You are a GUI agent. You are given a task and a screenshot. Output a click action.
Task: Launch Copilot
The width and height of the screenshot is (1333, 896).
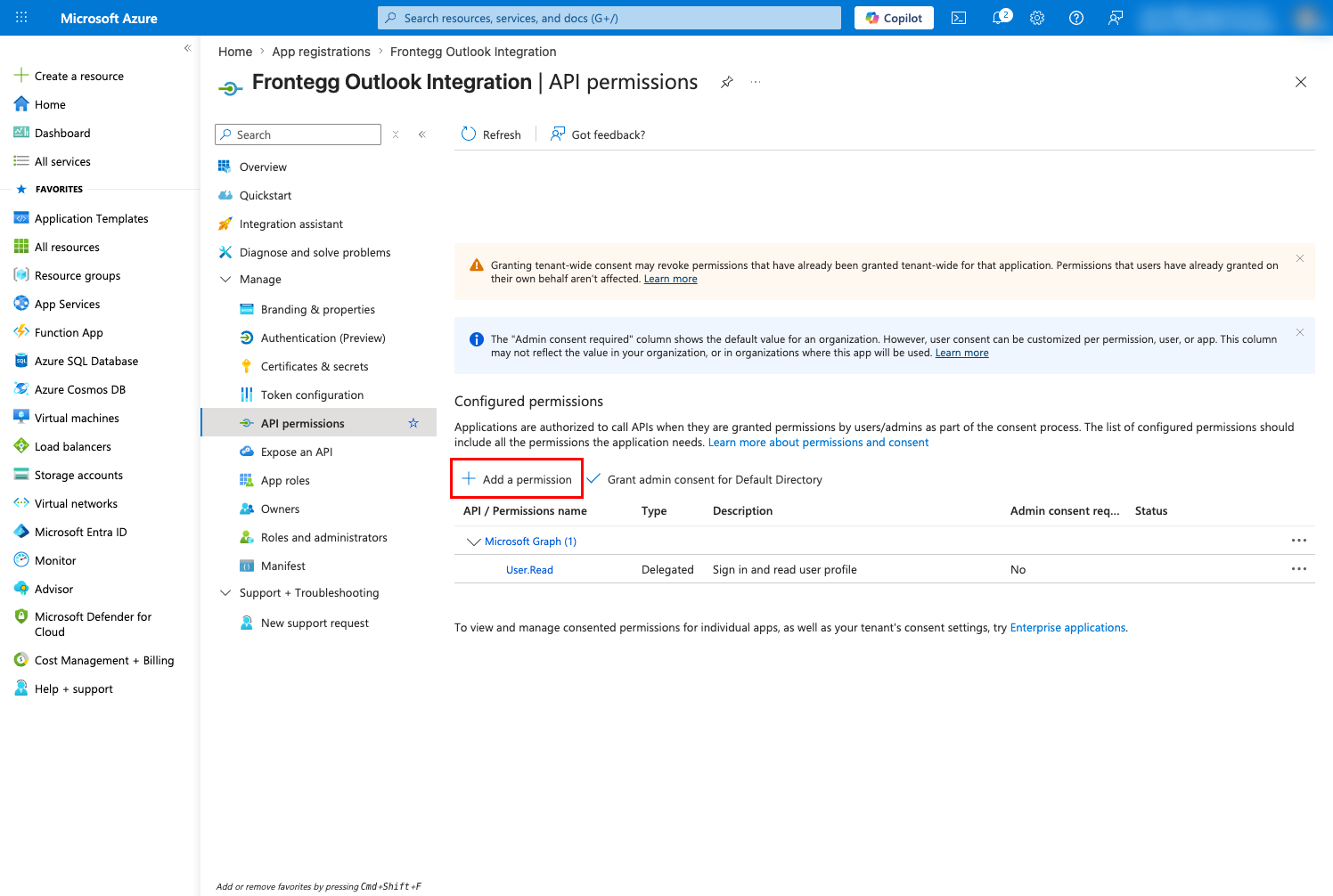pyautogui.click(x=894, y=18)
